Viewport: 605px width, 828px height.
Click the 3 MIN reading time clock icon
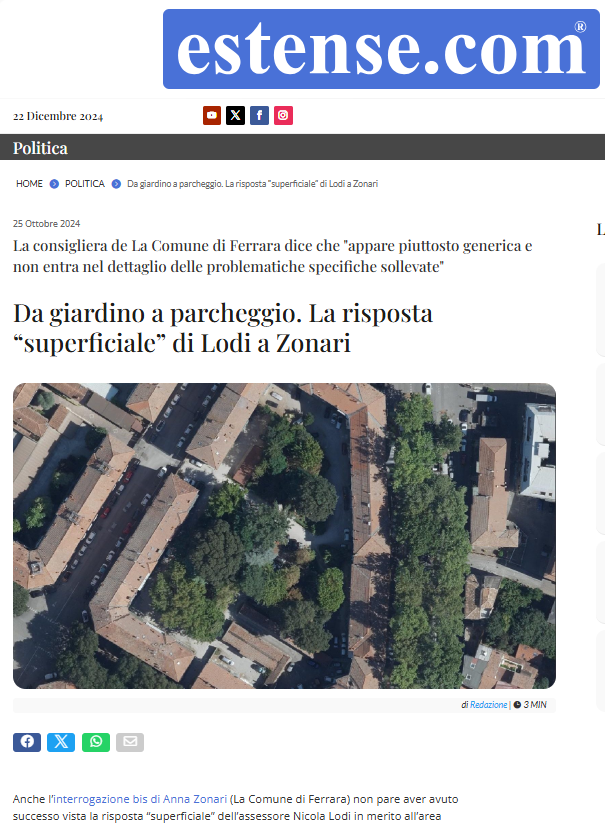click(x=517, y=704)
